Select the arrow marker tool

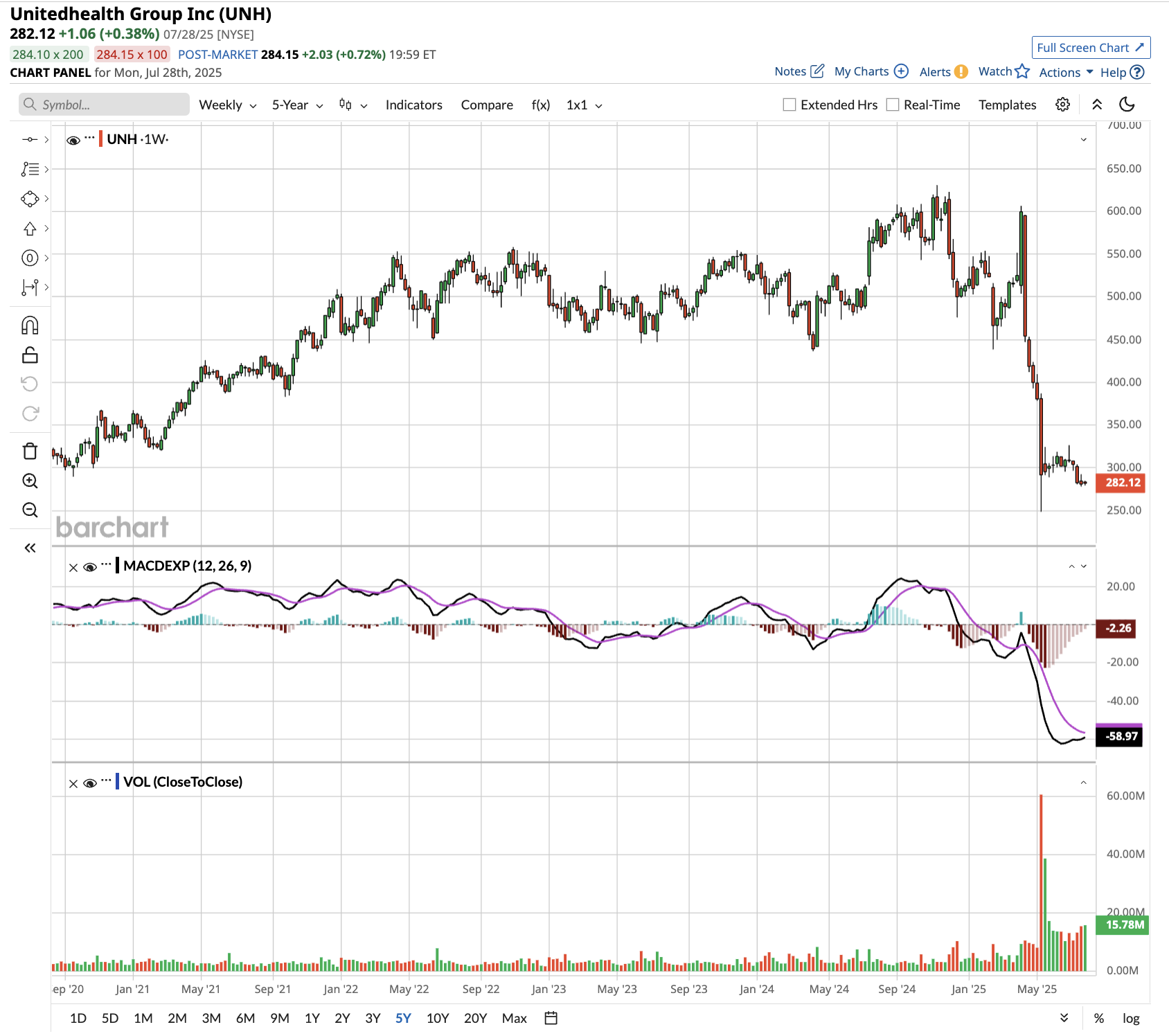(x=30, y=229)
